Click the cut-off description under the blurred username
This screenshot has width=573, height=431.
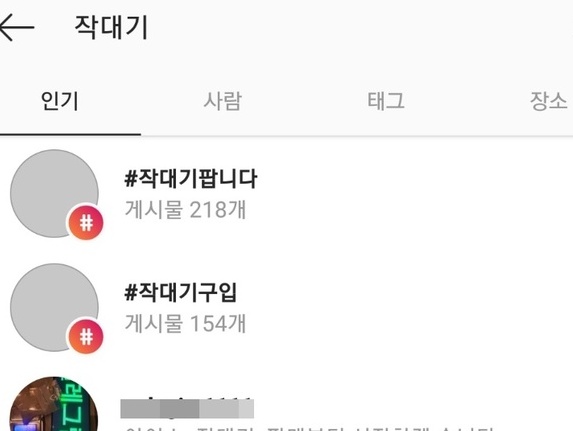click(x=309, y=428)
